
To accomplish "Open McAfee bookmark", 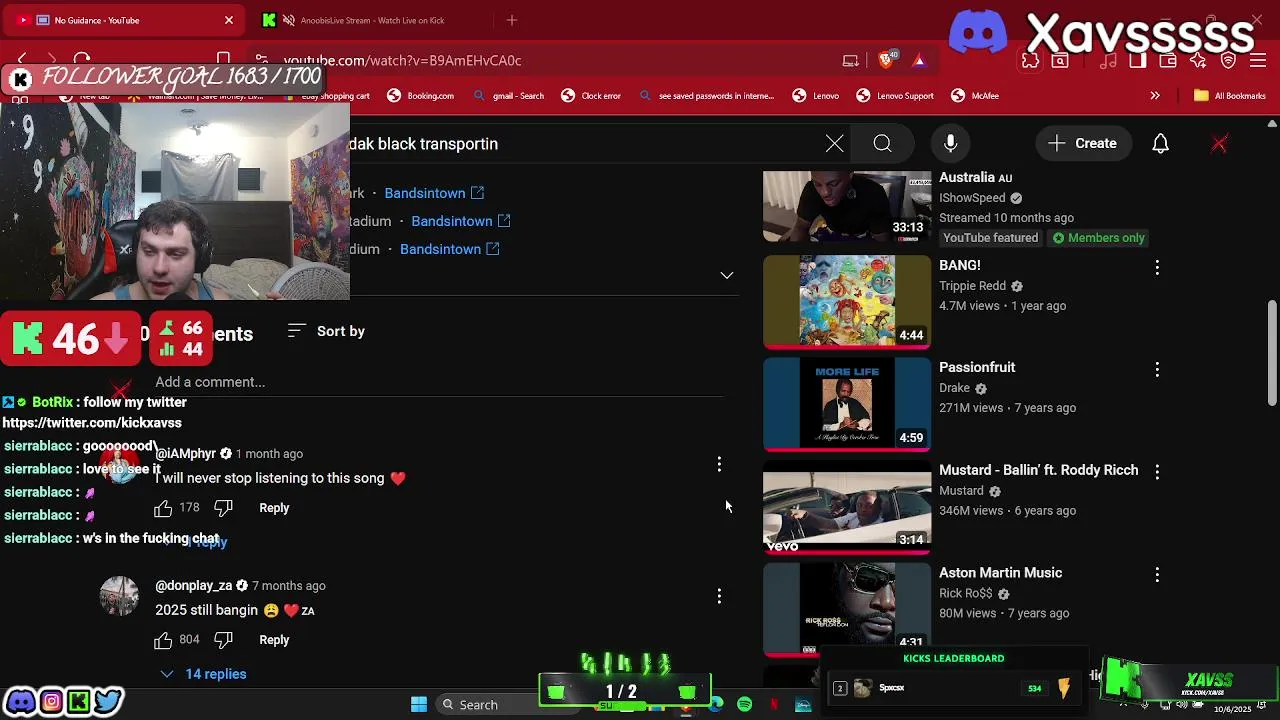I will point(975,96).
